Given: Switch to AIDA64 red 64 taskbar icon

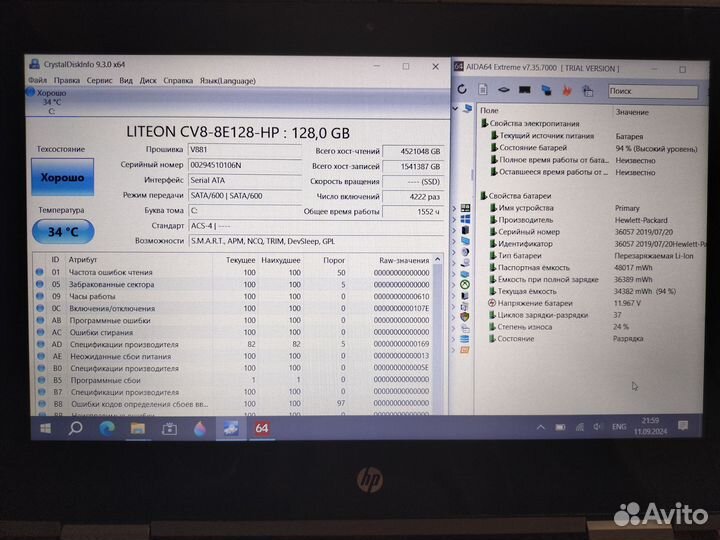Looking at the screenshot, I should coord(262,428).
